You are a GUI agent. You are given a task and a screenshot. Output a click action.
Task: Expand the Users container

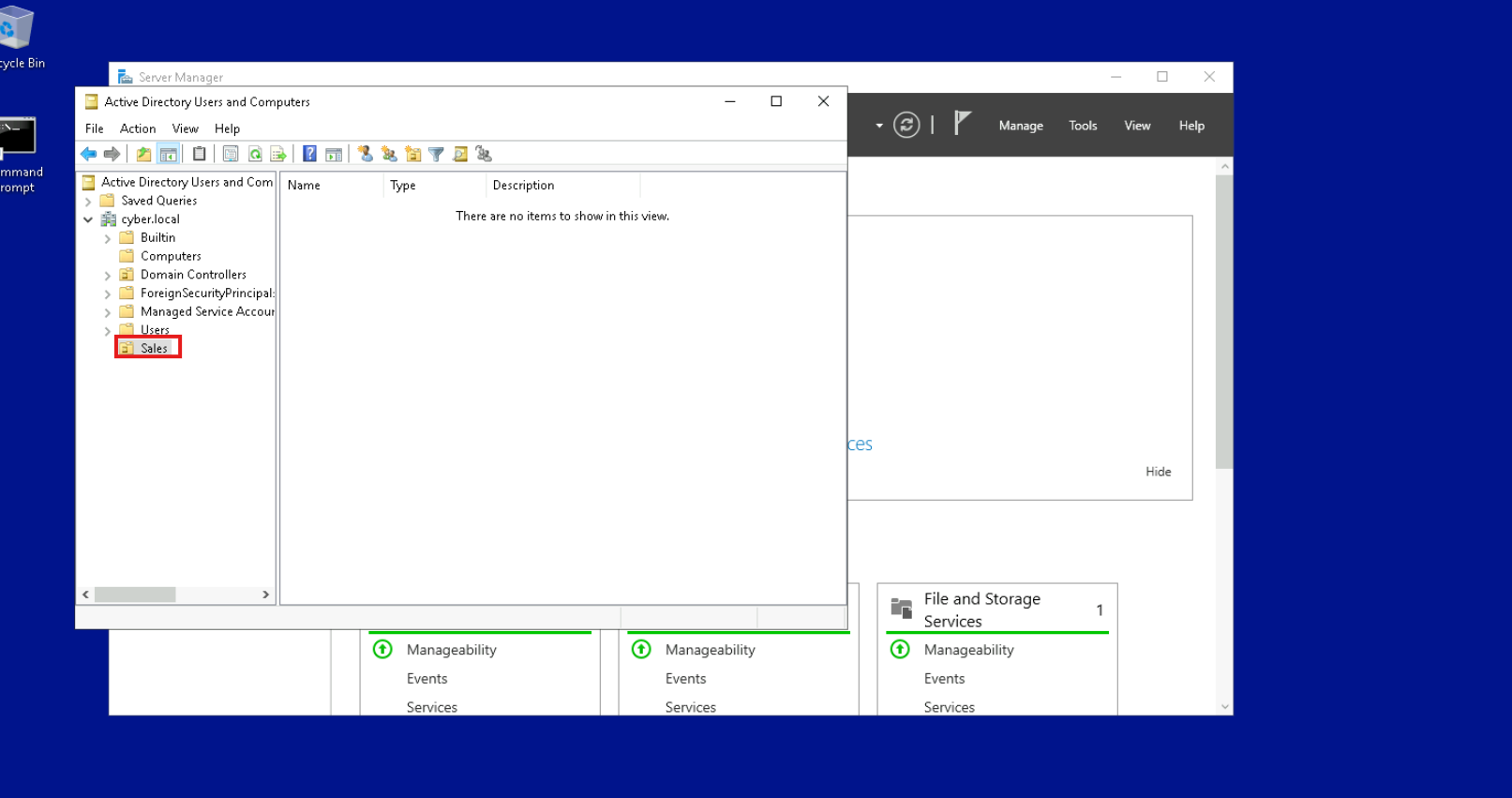(108, 331)
